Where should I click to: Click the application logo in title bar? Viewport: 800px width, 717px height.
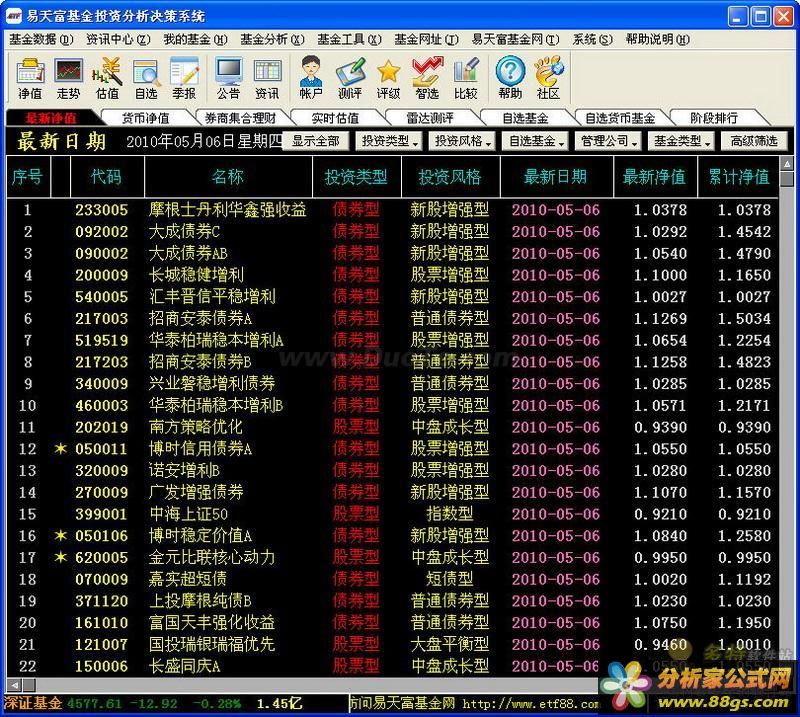pyautogui.click(x=14, y=16)
